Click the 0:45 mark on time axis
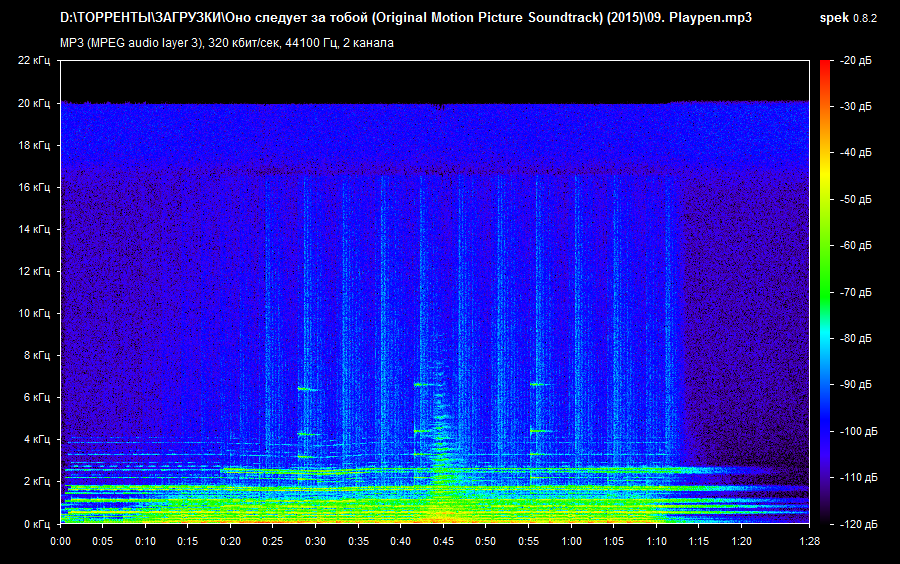Image resolution: width=900 pixels, height=564 pixels. coord(443,541)
